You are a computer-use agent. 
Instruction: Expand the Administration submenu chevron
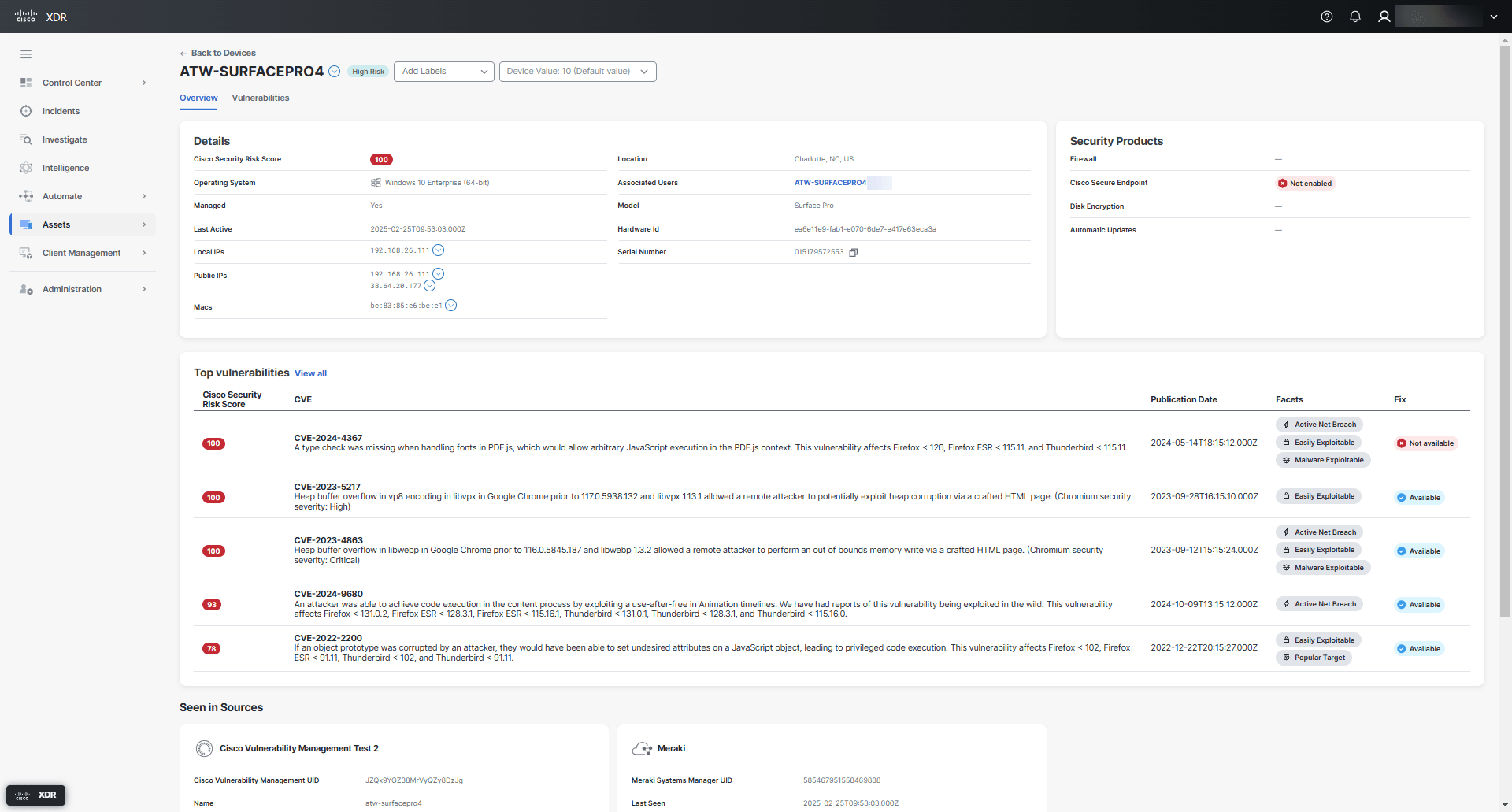[x=144, y=289]
